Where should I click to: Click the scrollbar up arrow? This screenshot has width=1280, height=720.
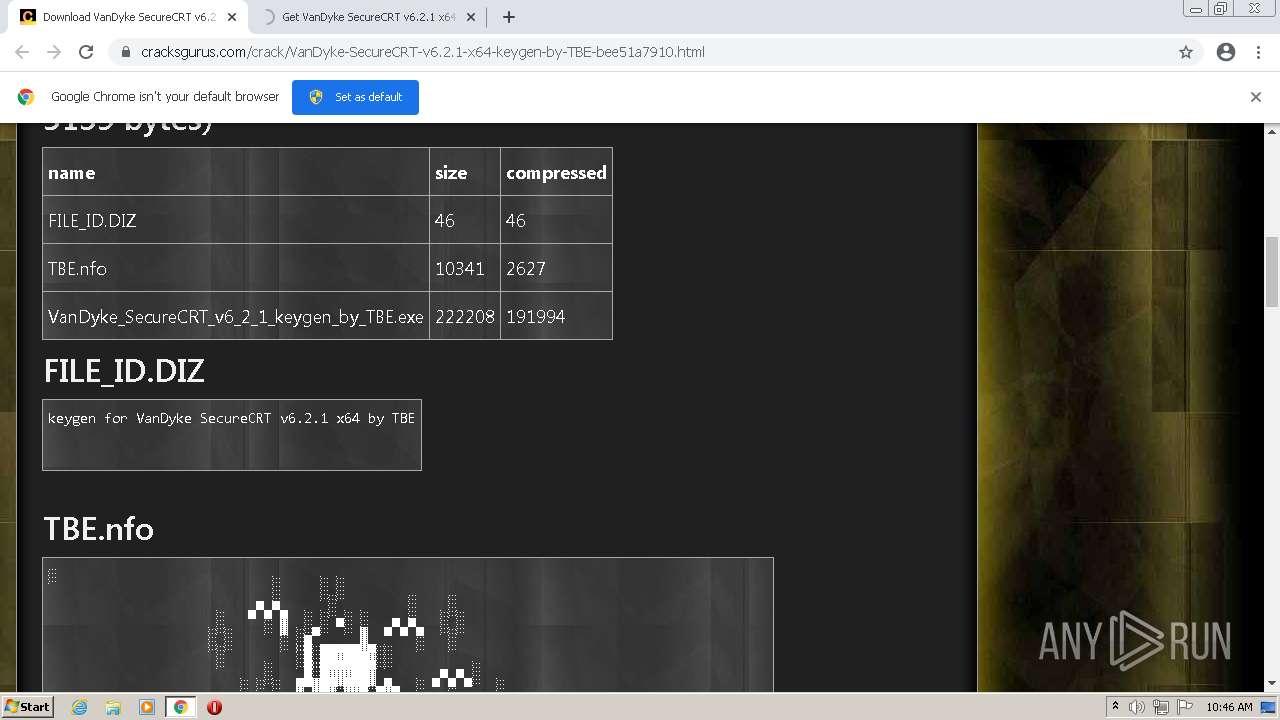coord(1272,131)
